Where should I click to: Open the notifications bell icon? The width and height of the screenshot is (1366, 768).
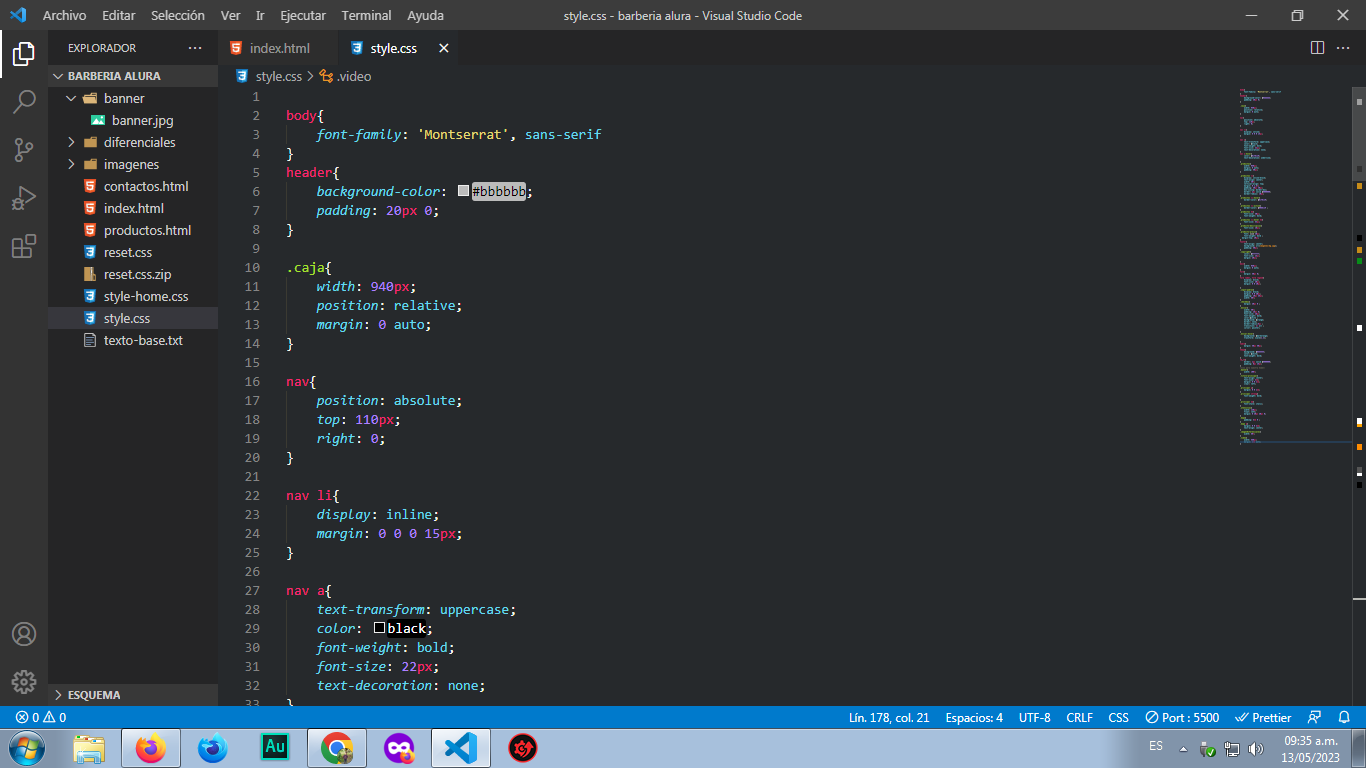[1343, 717]
